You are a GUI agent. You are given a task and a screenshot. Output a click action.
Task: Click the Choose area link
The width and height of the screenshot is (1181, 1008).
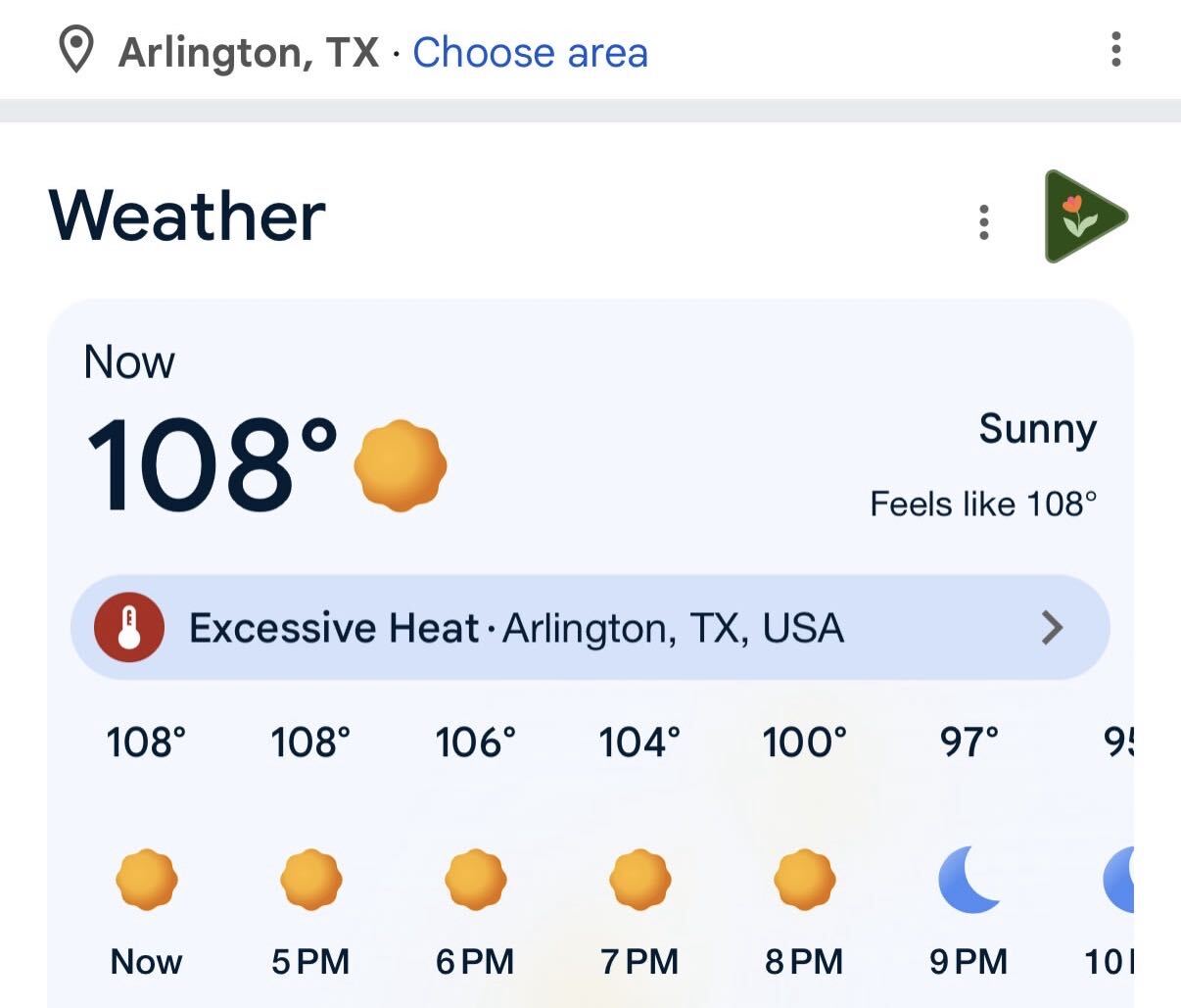(x=530, y=52)
